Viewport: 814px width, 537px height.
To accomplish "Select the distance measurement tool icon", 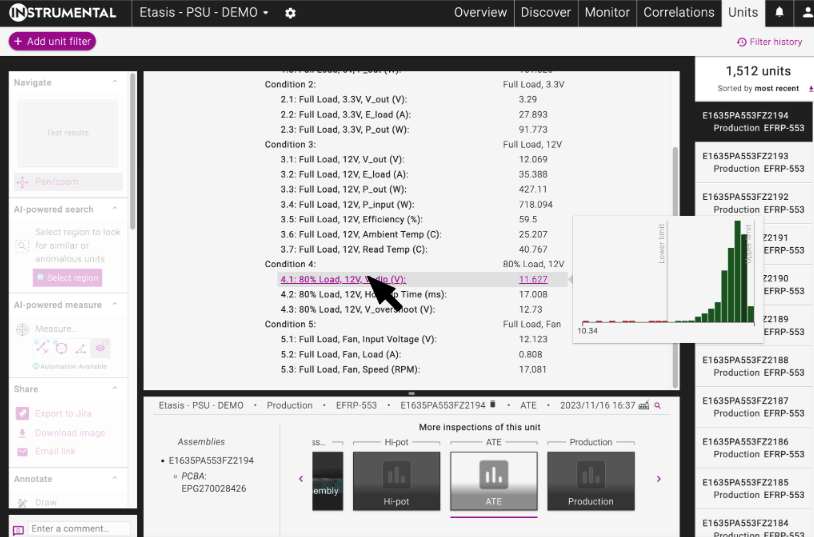I will (x=42, y=347).
